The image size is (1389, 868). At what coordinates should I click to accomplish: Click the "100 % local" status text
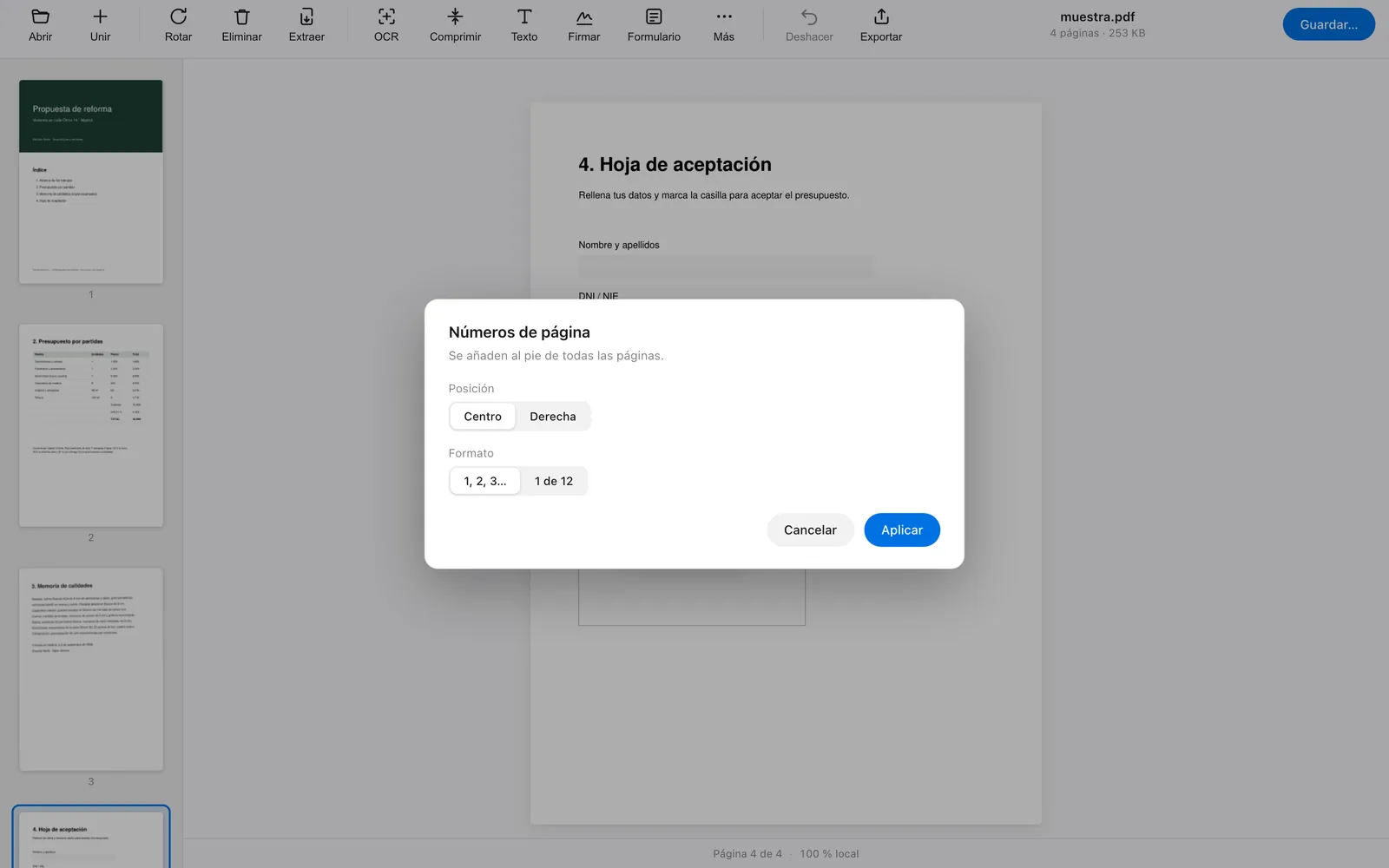[829, 853]
